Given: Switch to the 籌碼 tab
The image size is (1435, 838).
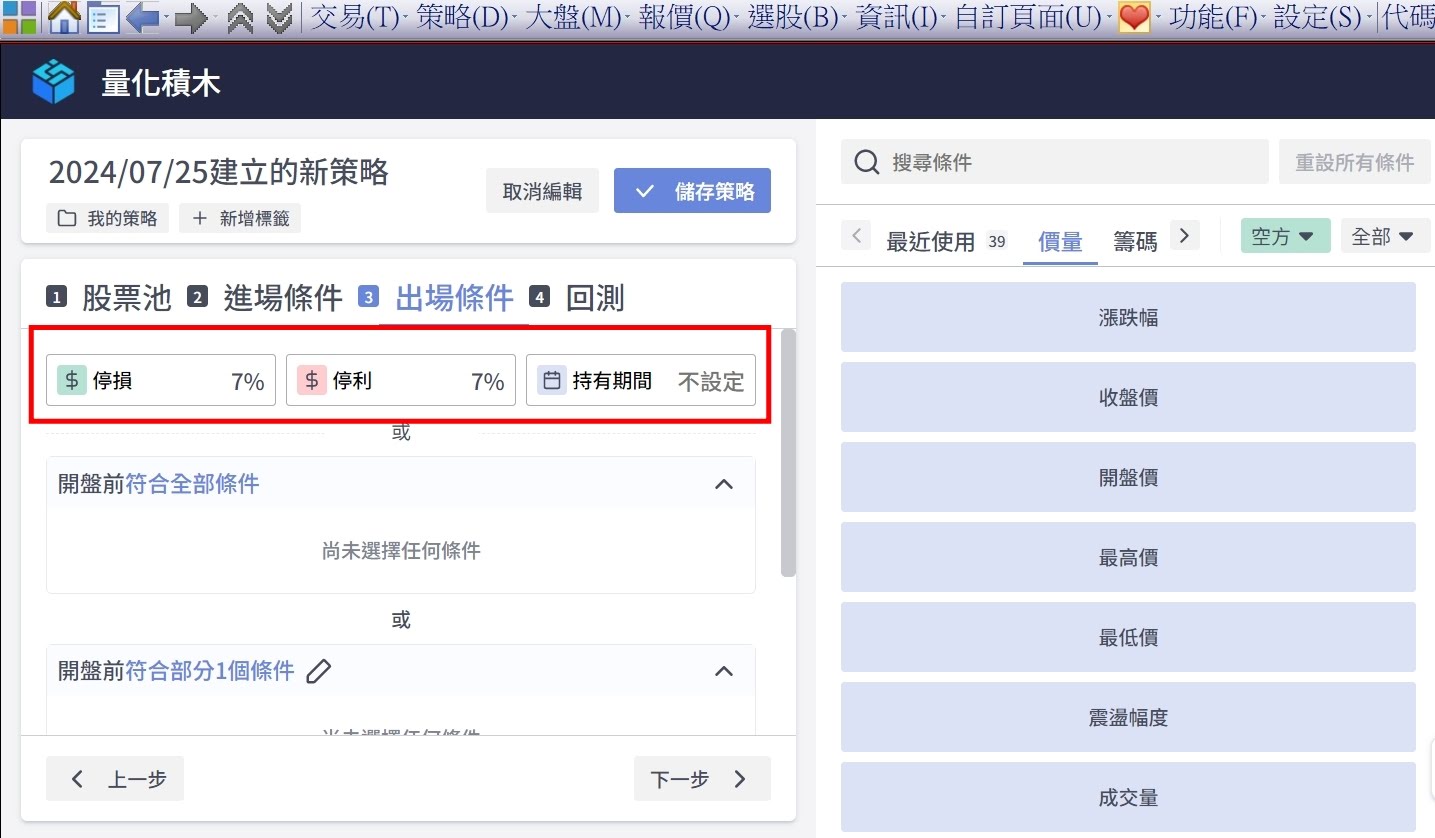Looking at the screenshot, I should [1135, 241].
